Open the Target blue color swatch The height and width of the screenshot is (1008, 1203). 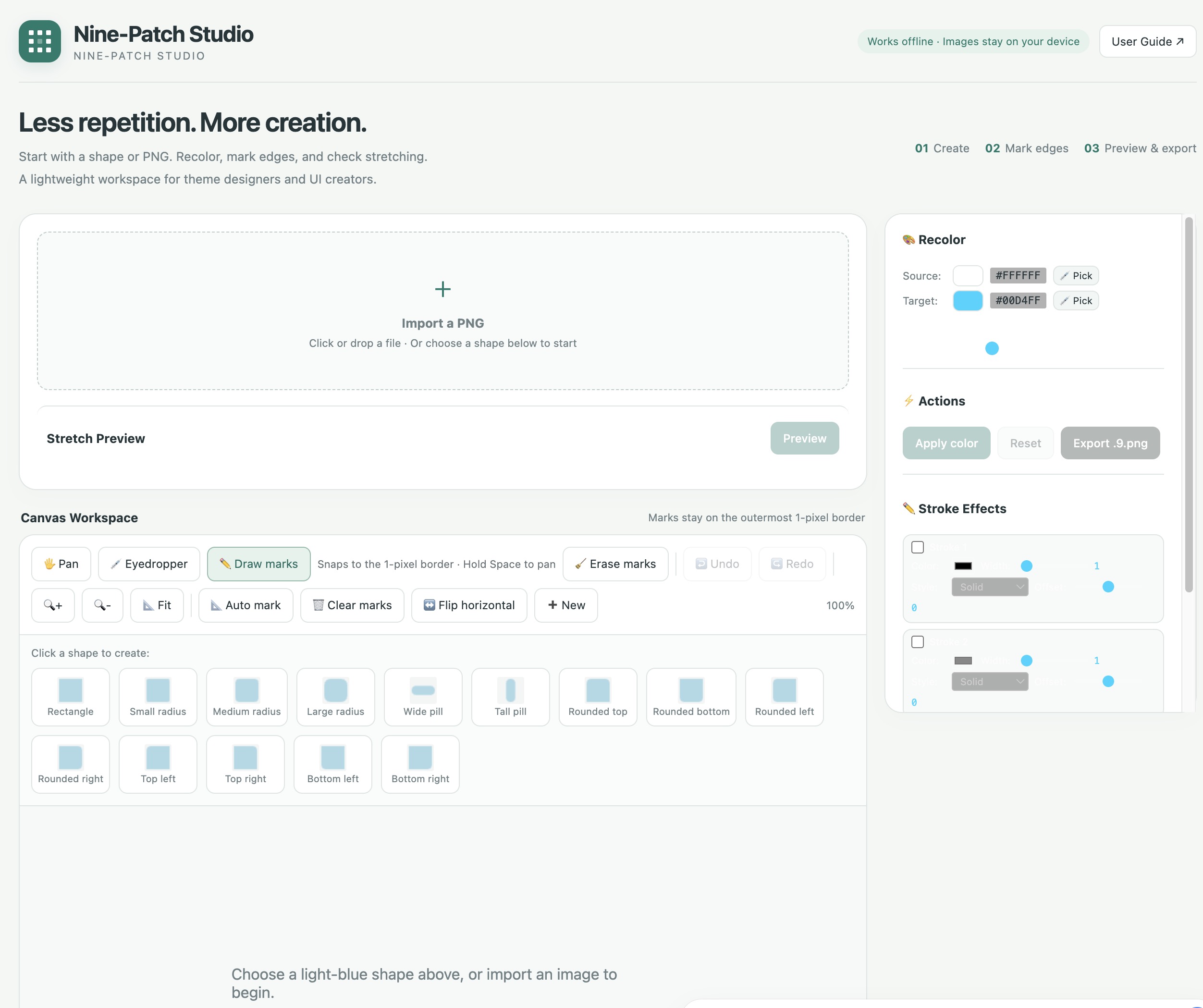pyautogui.click(x=968, y=301)
